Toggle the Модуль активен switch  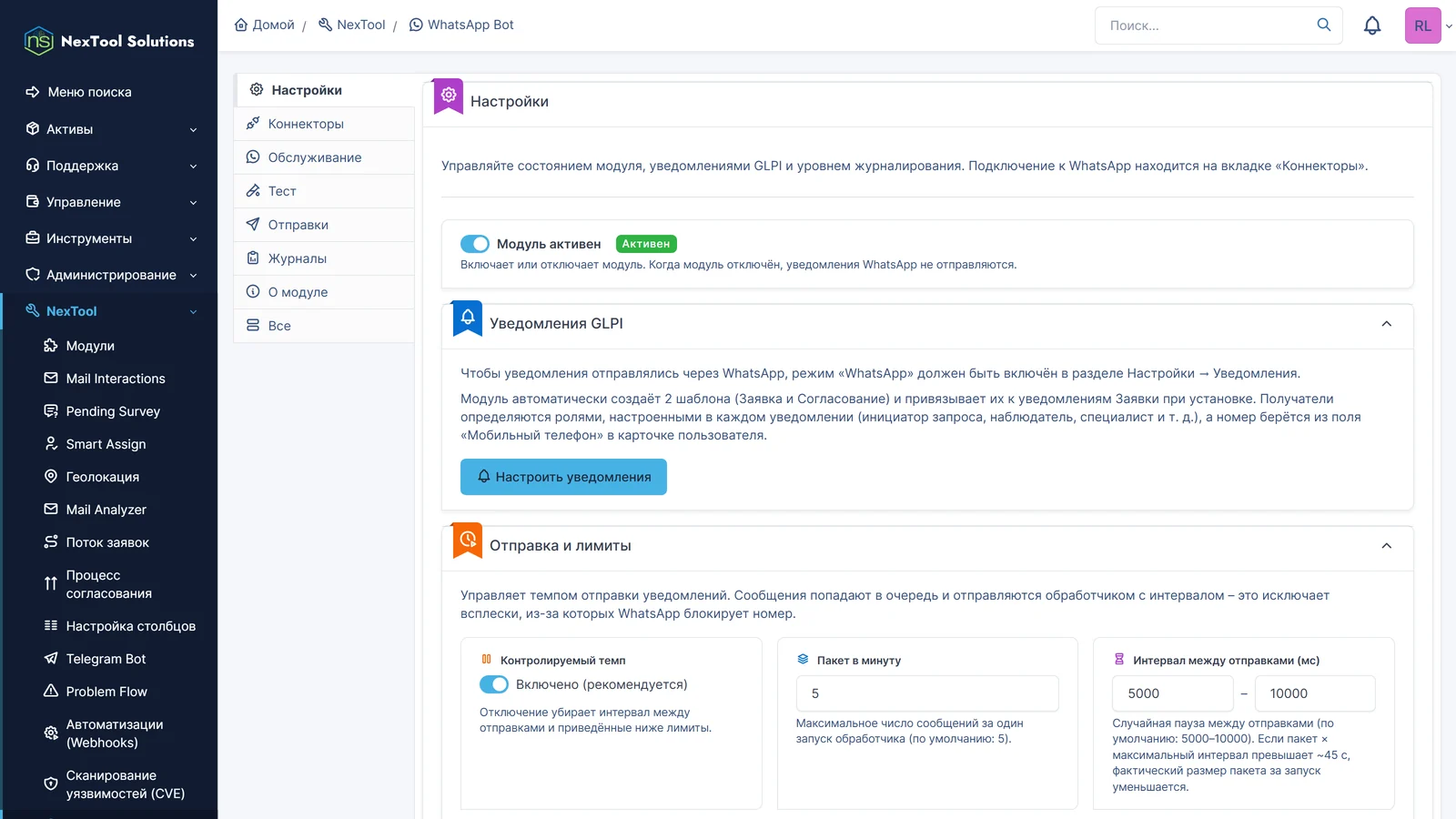475,244
